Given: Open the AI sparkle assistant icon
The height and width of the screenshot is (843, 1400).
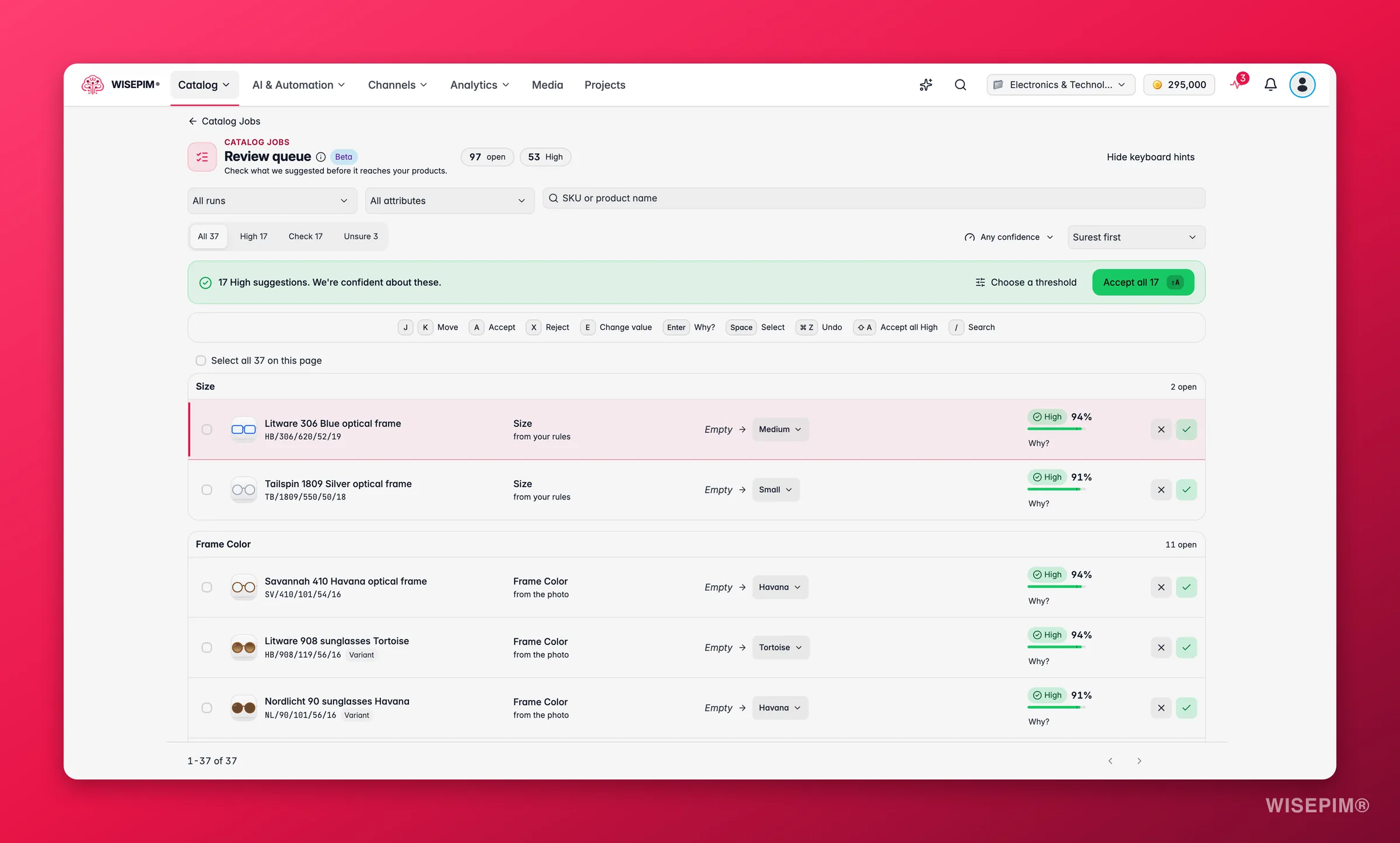Looking at the screenshot, I should coord(926,85).
